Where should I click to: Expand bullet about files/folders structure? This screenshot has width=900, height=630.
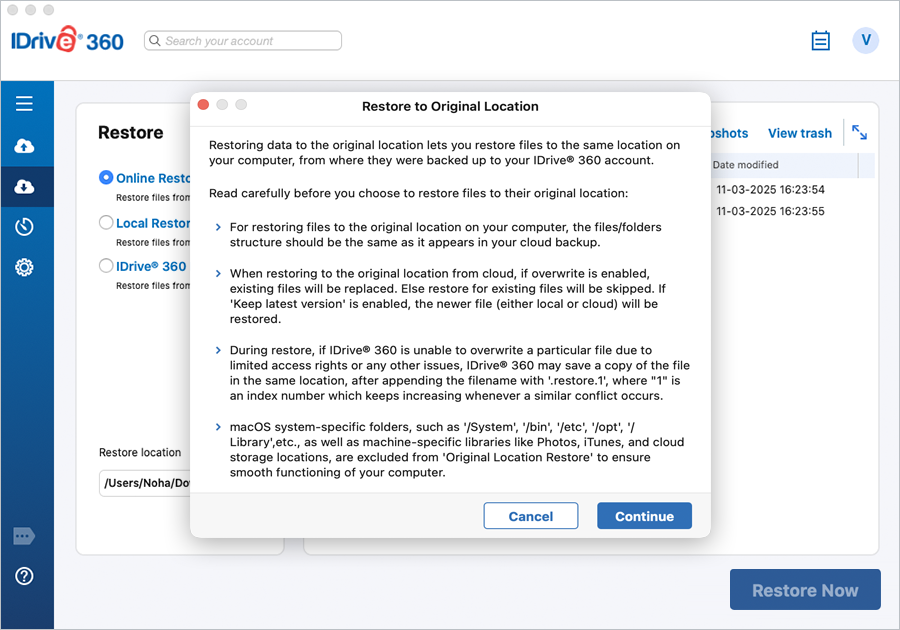218,227
